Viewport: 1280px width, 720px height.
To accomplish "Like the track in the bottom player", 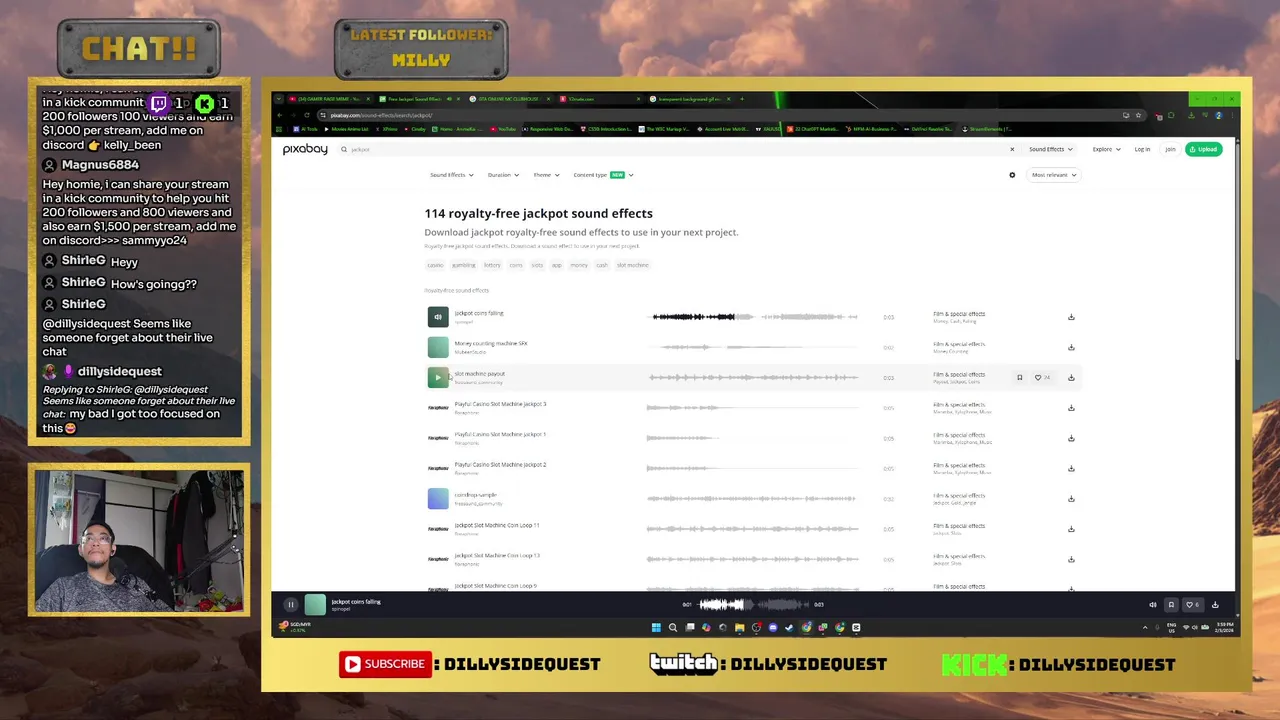I will 1192,604.
